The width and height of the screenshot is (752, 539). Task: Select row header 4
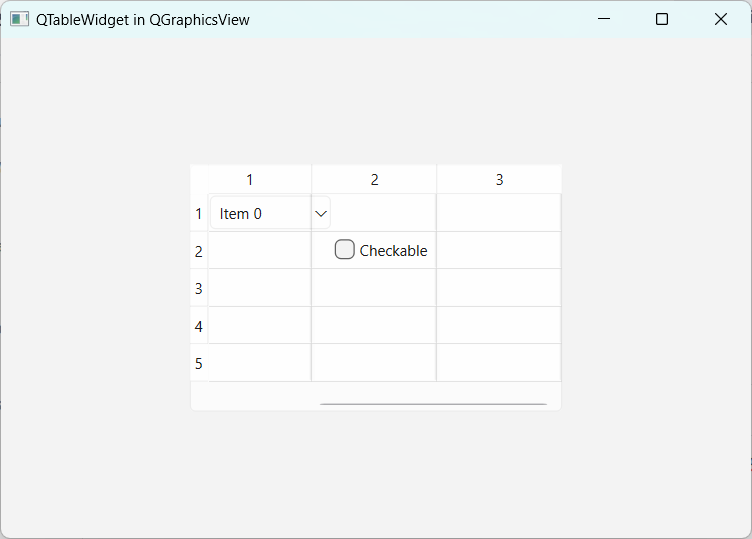coord(199,326)
